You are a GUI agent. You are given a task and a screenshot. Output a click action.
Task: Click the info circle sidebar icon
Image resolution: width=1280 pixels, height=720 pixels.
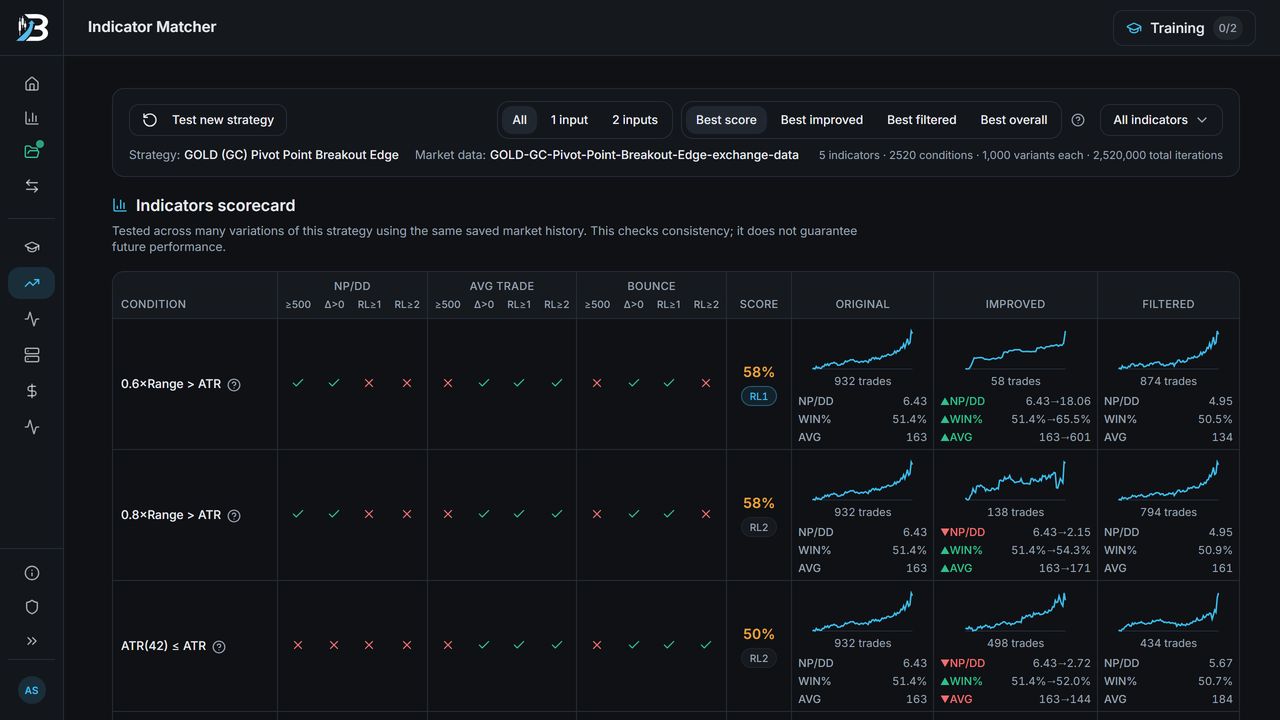point(32,573)
